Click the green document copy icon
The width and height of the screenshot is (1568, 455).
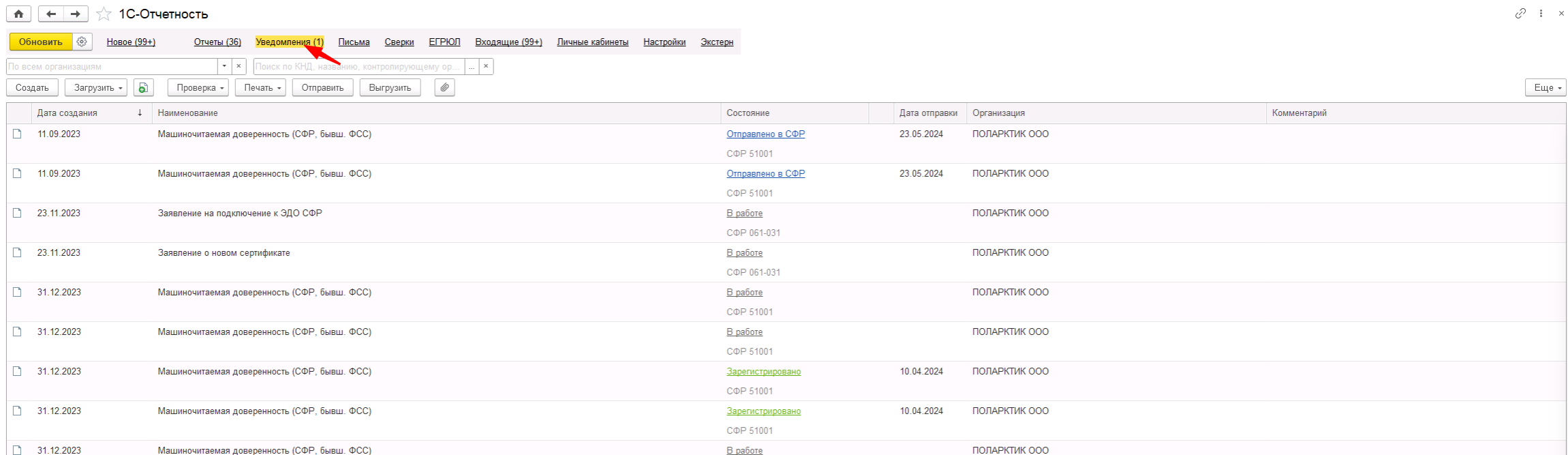(143, 87)
